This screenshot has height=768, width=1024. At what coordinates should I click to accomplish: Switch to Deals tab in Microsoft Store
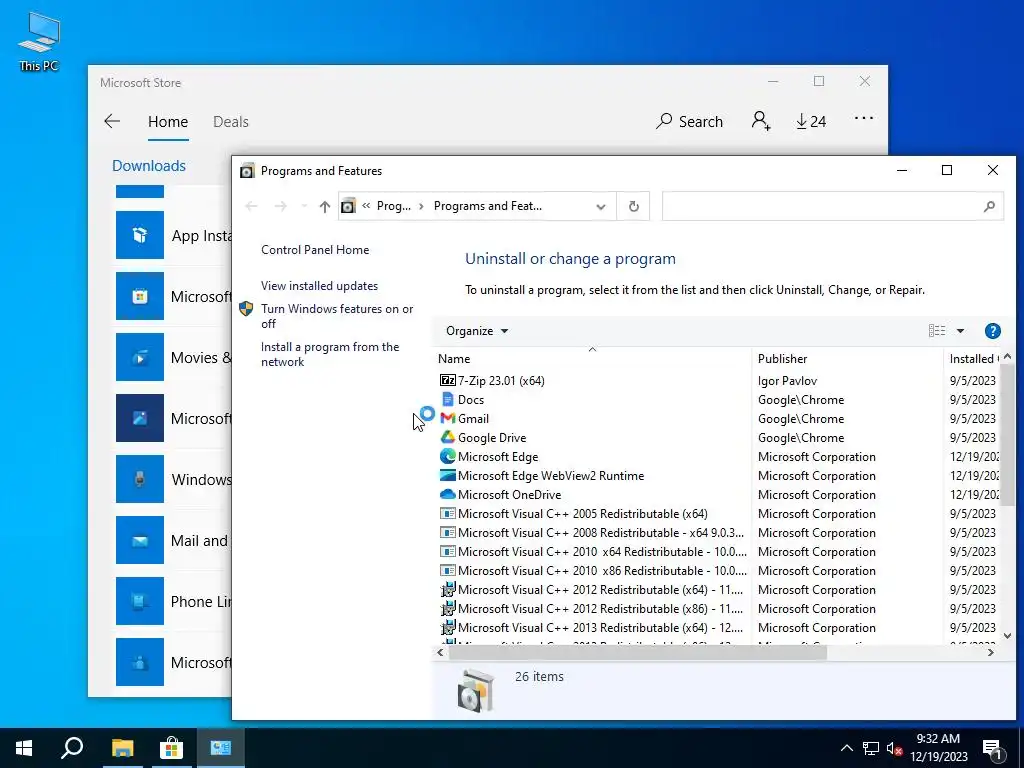(x=231, y=121)
